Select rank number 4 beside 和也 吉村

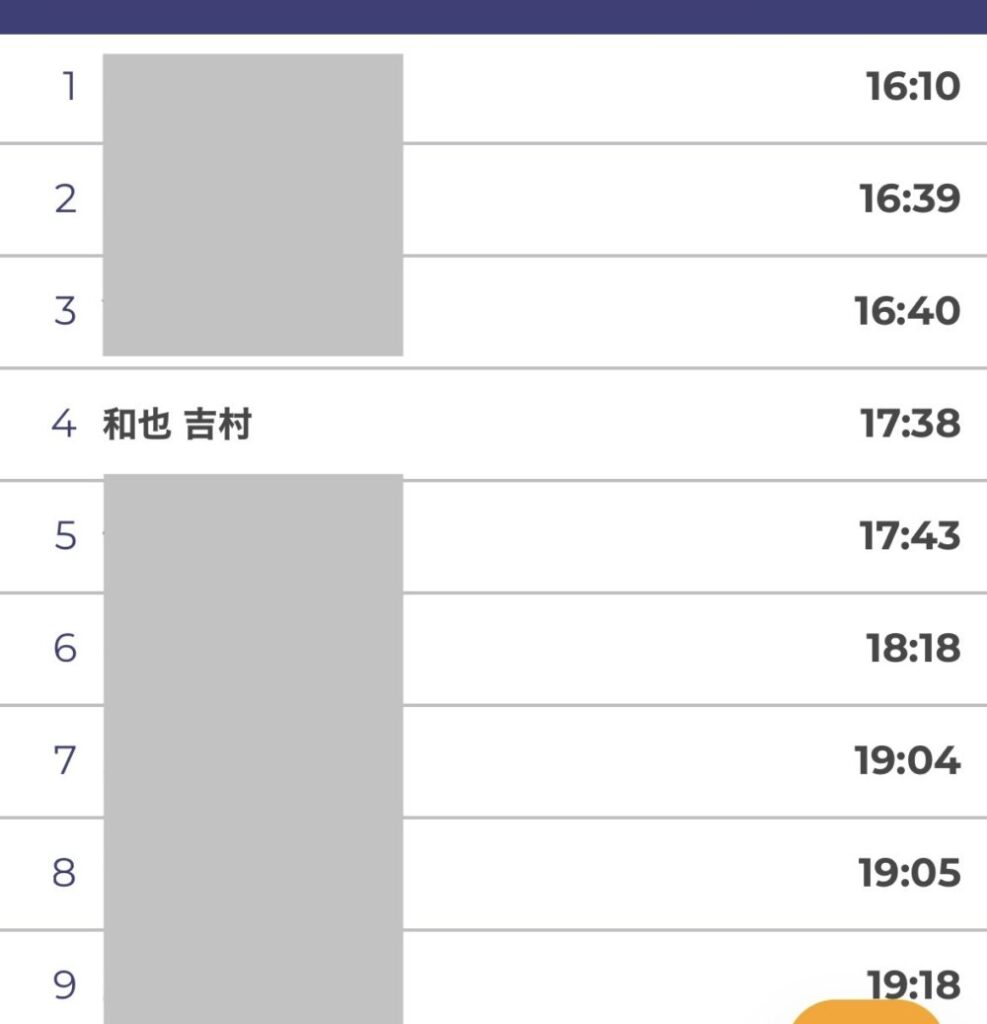coord(64,424)
